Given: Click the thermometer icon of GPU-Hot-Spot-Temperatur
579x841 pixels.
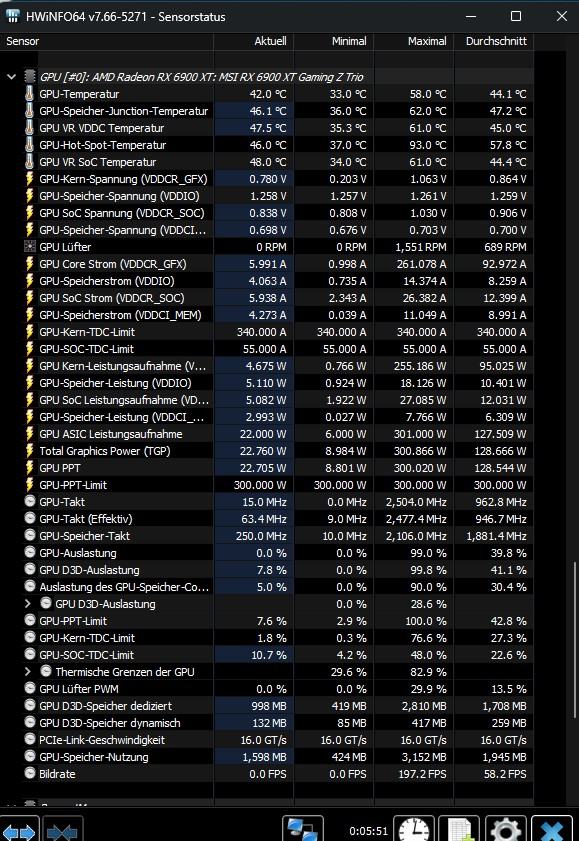Looking at the screenshot, I should (x=30, y=145).
